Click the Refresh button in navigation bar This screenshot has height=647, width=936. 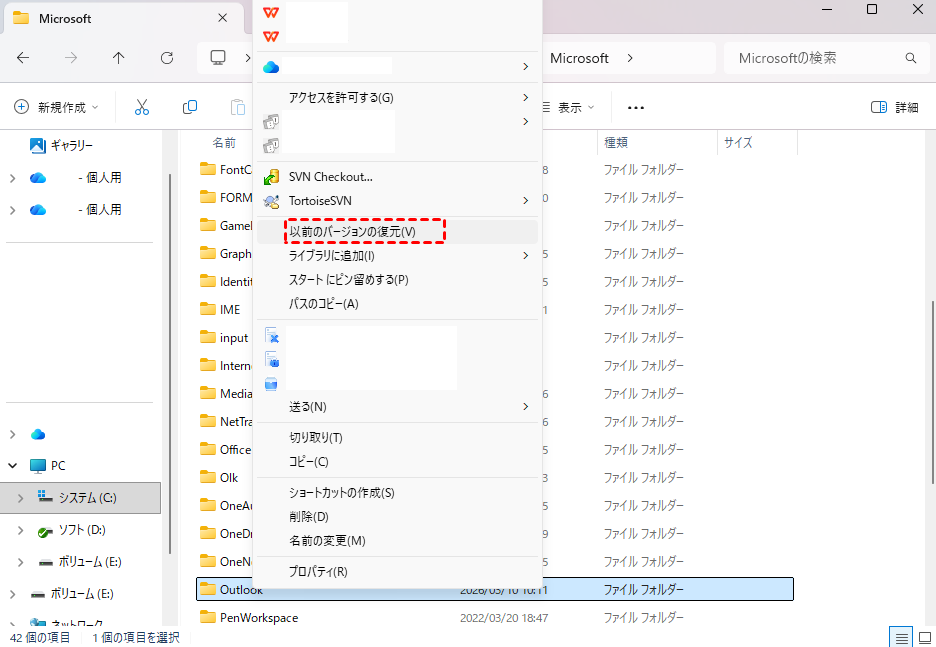(x=167, y=58)
